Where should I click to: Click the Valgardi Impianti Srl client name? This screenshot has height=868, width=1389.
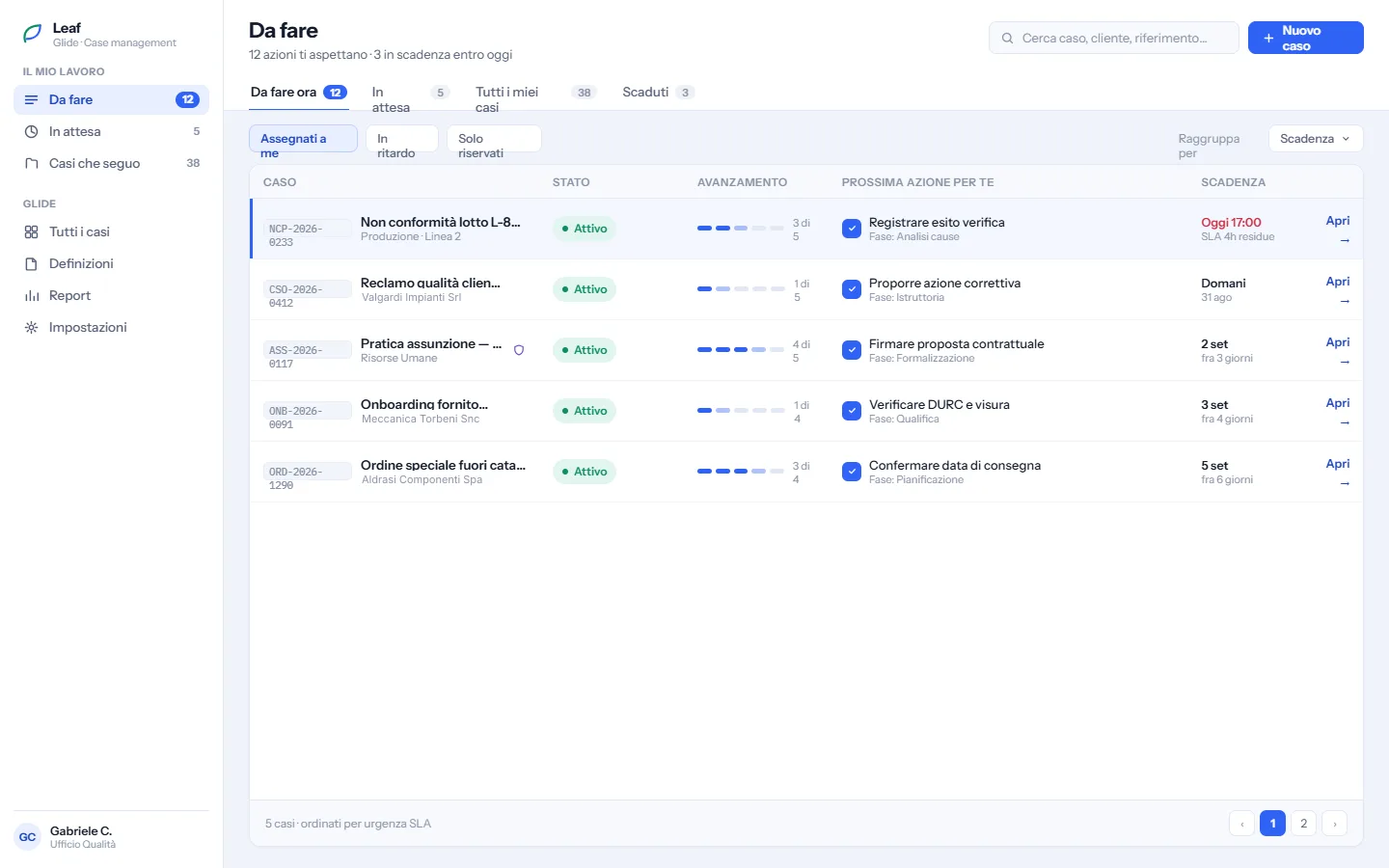click(x=411, y=297)
